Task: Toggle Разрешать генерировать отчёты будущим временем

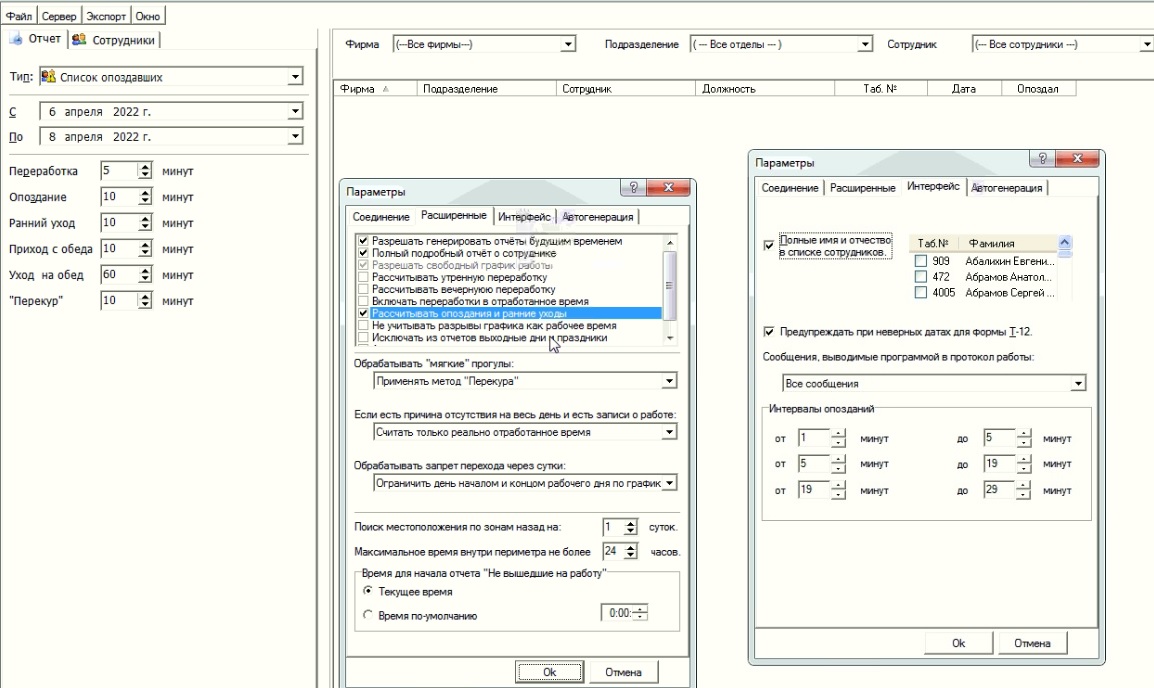Action: click(x=363, y=241)
